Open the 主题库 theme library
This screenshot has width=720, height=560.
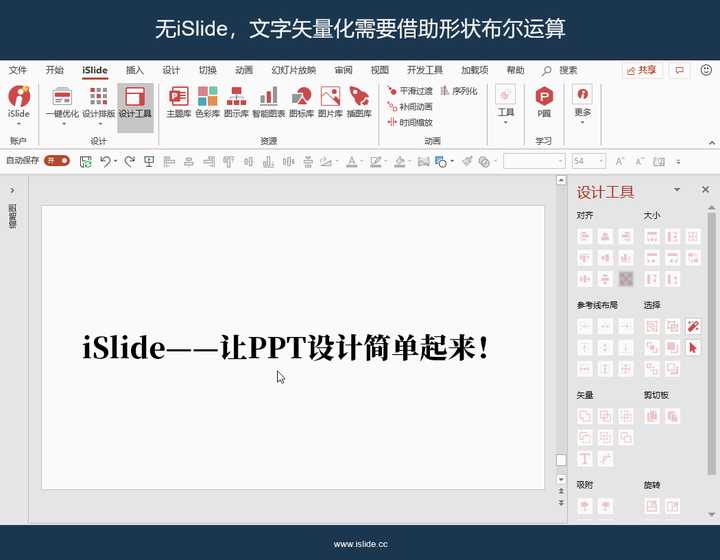[179, 102]
